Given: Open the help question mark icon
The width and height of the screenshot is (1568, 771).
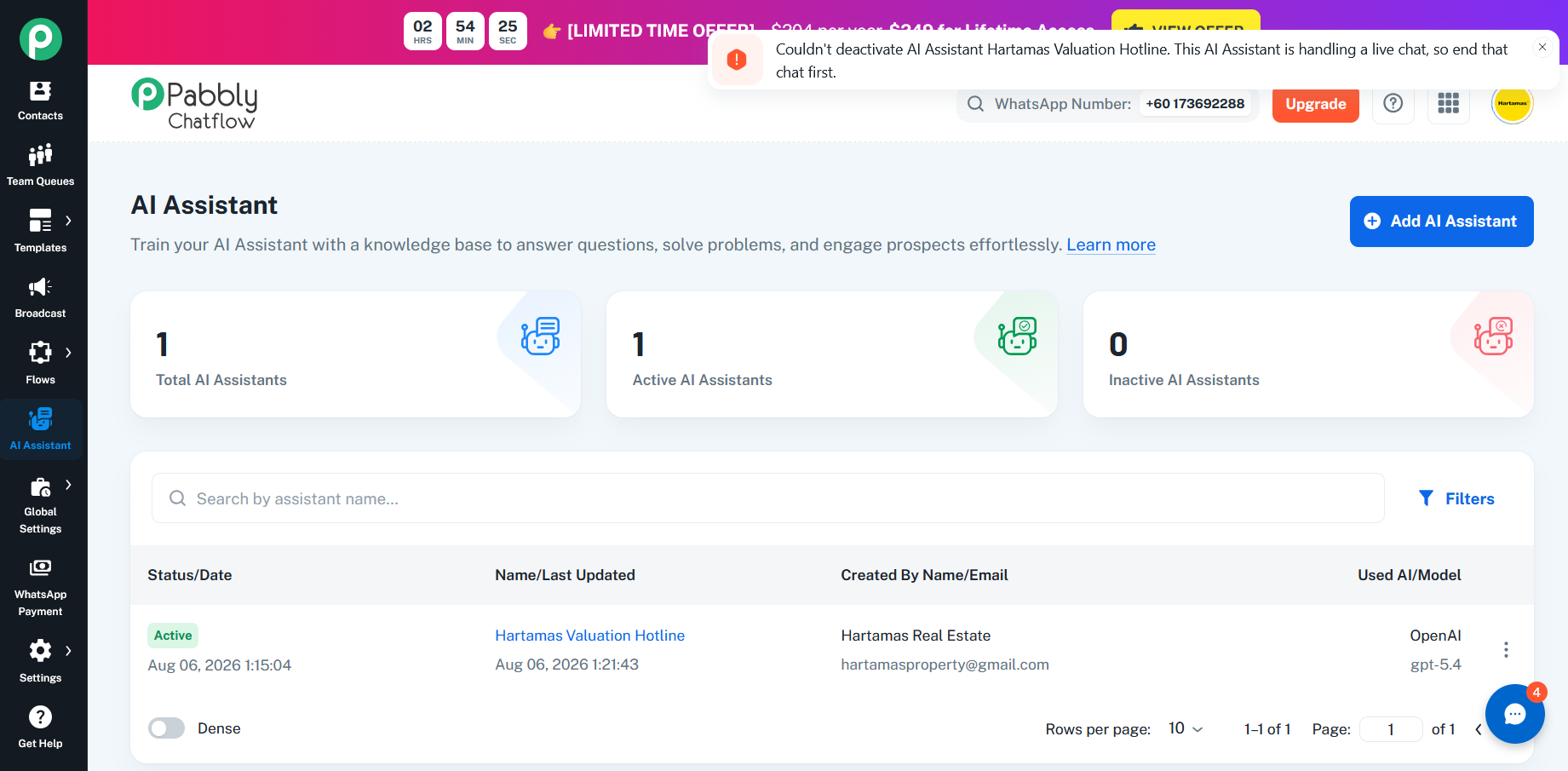Looking at the screenshot, I should (x=1393, y=103).
